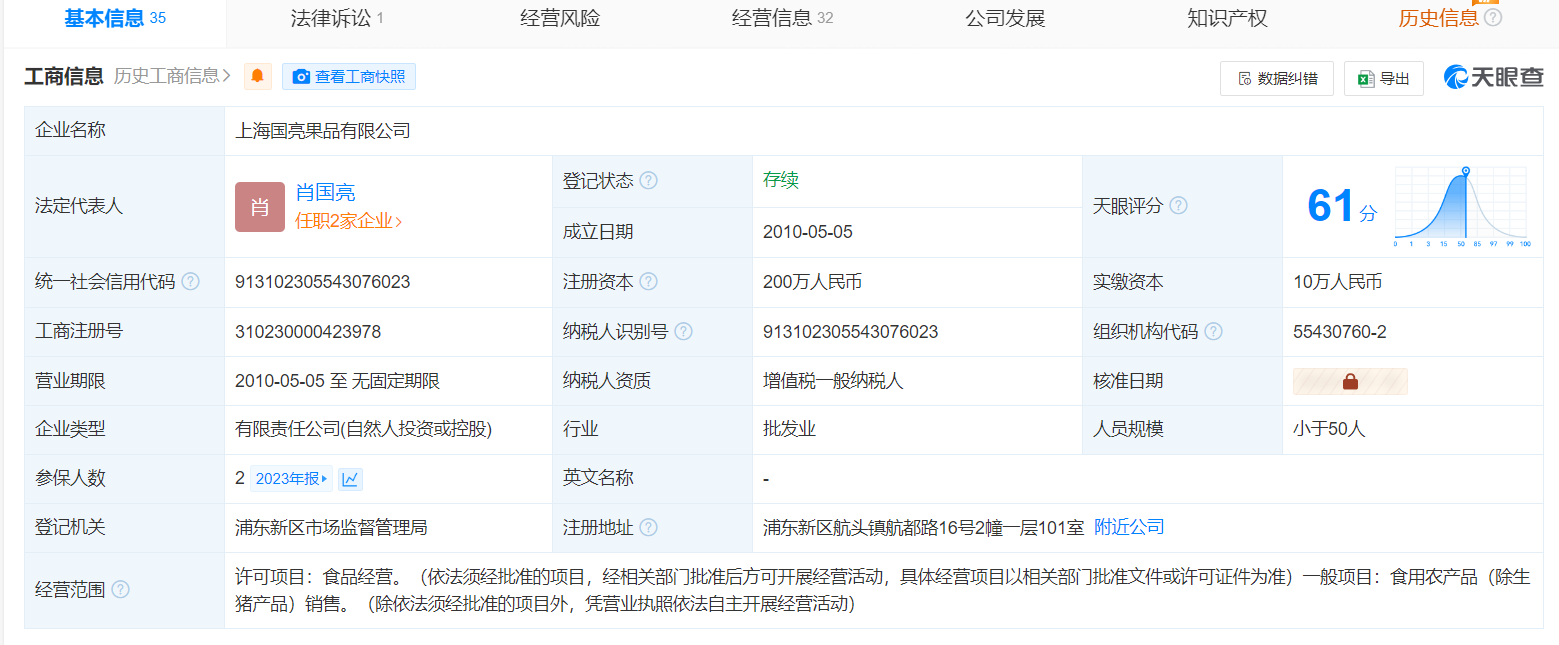1559x645 pixels.
Task: Click the founding date 2010-05-05
Action: pyautogui.click(x=808, y=232)
